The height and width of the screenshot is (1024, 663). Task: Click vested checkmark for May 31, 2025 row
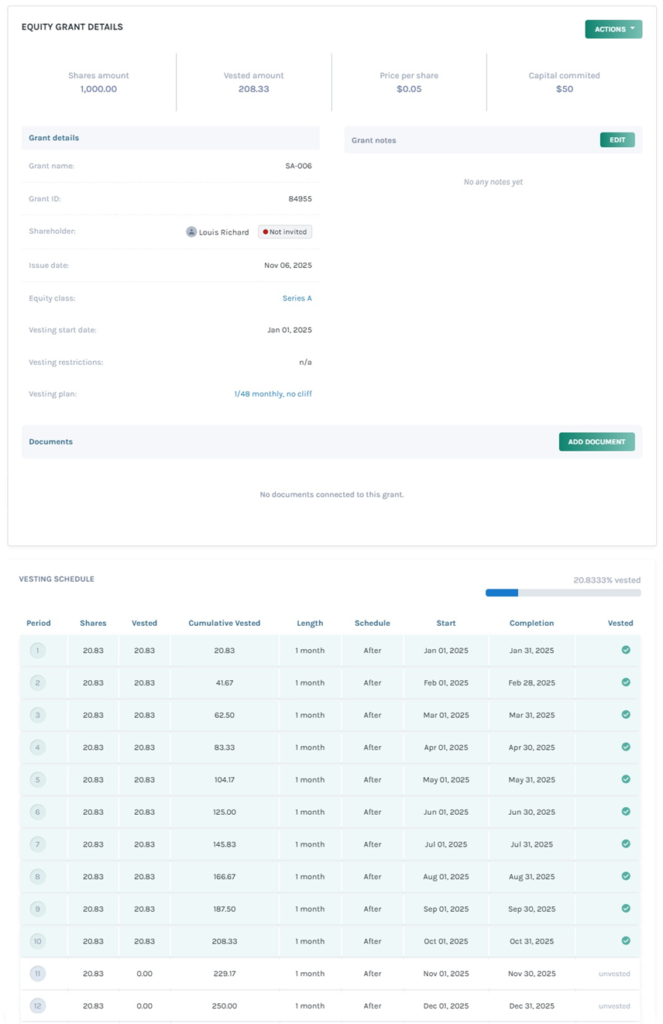click(x=626, y=779)
